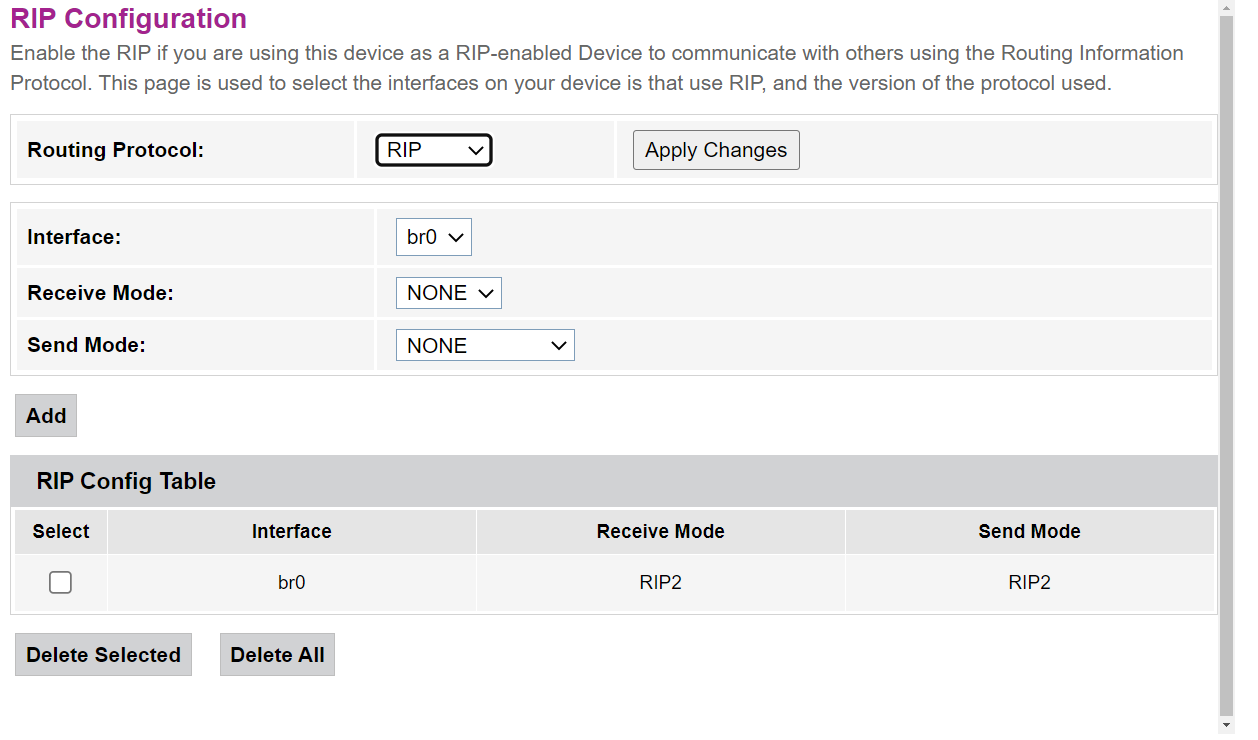This screenshot has height=740, width=1258.
Task: Click the br0 cell in the config table
Action: tap(291, 582)
